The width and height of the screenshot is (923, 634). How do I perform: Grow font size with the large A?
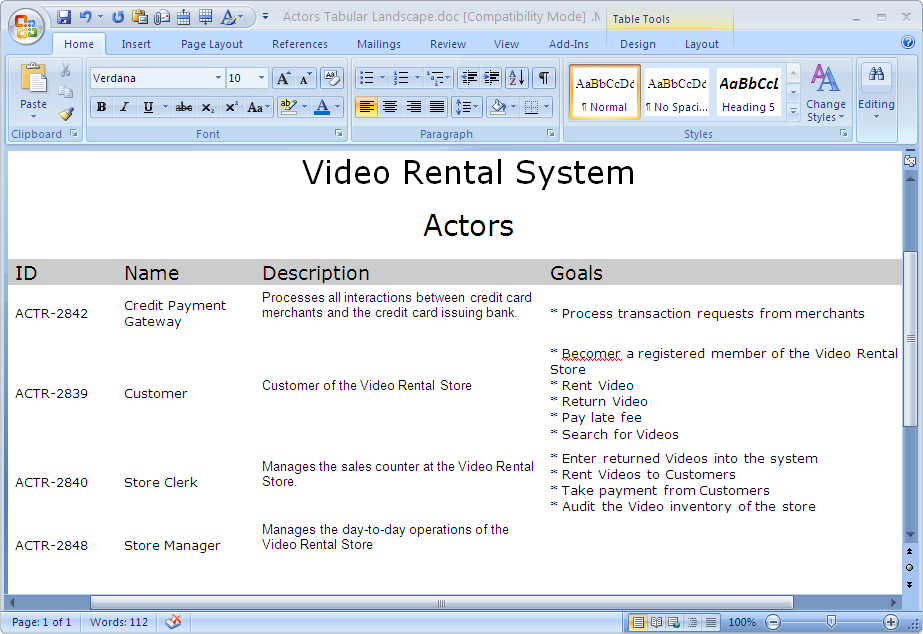[x=283, y=78]
